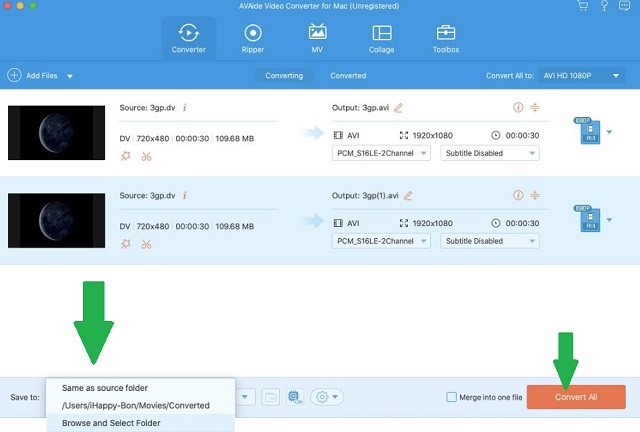The width and height of the screenshot is (640, 432).
Task: Show source info for the first 3gp.dv file
Action: (x=185, y=107)
